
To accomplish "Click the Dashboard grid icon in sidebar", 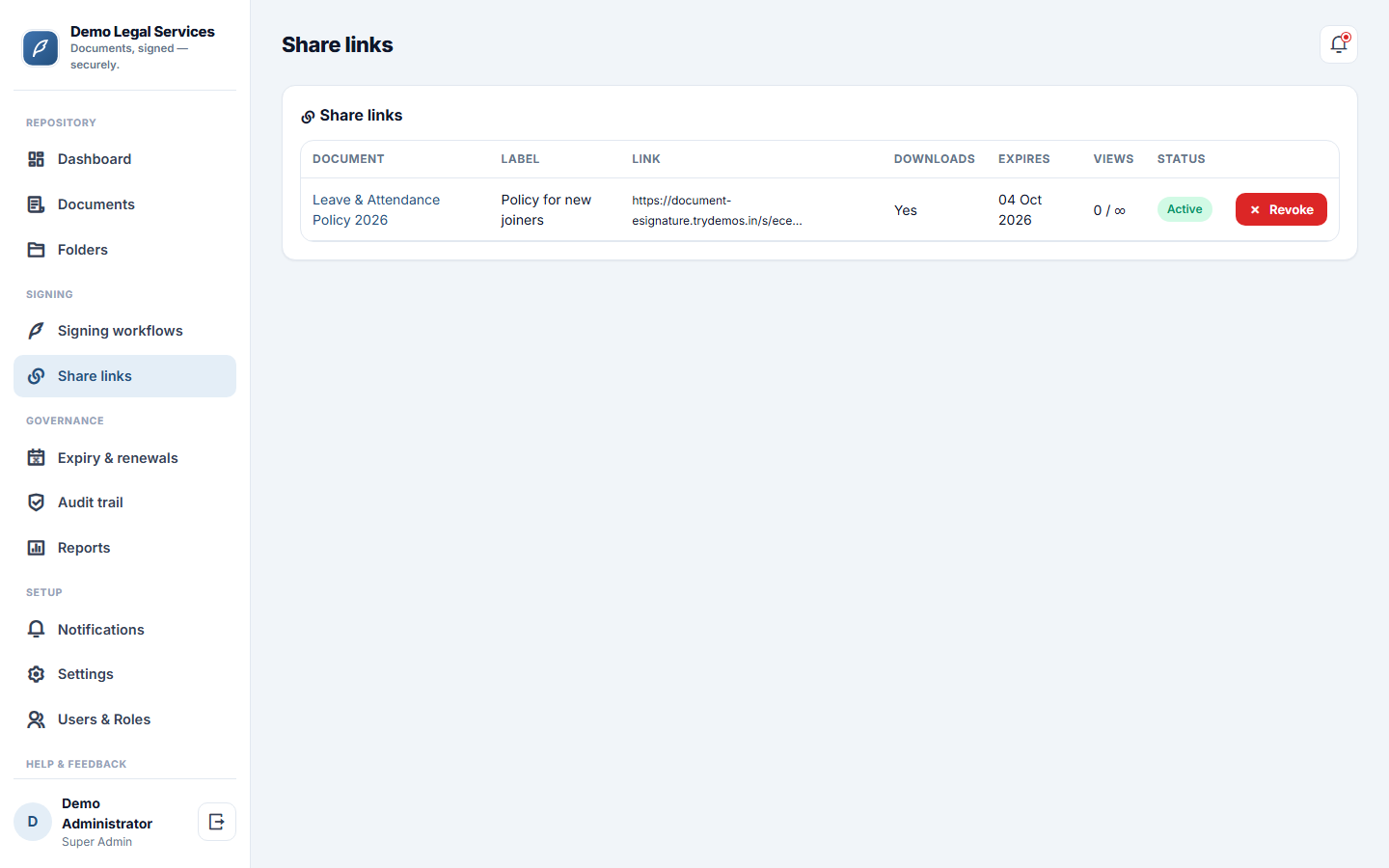I will pyautogui.click(x=36, y=159).
